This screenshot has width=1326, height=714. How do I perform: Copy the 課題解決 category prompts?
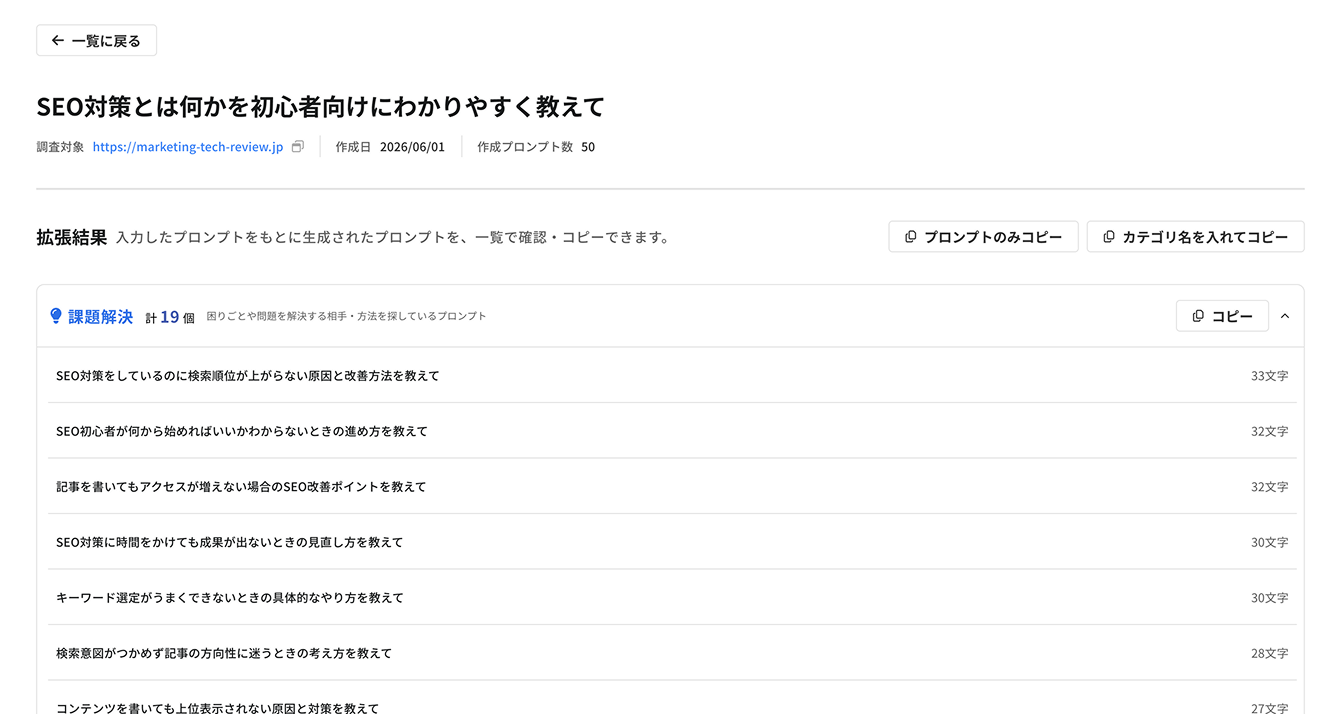[1222, 316]
